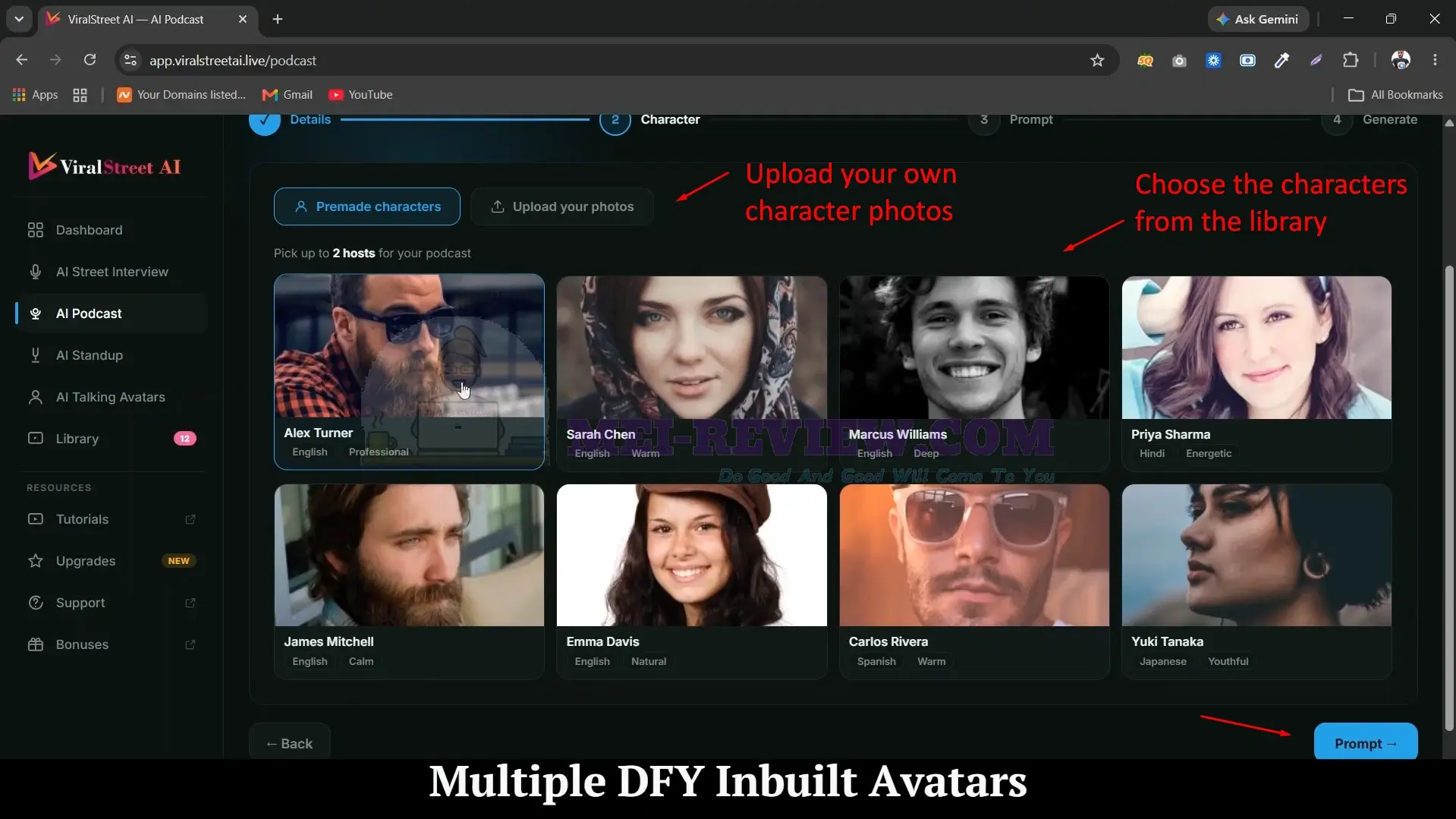Open AI Street Interview microphone item

click(111, 272)
